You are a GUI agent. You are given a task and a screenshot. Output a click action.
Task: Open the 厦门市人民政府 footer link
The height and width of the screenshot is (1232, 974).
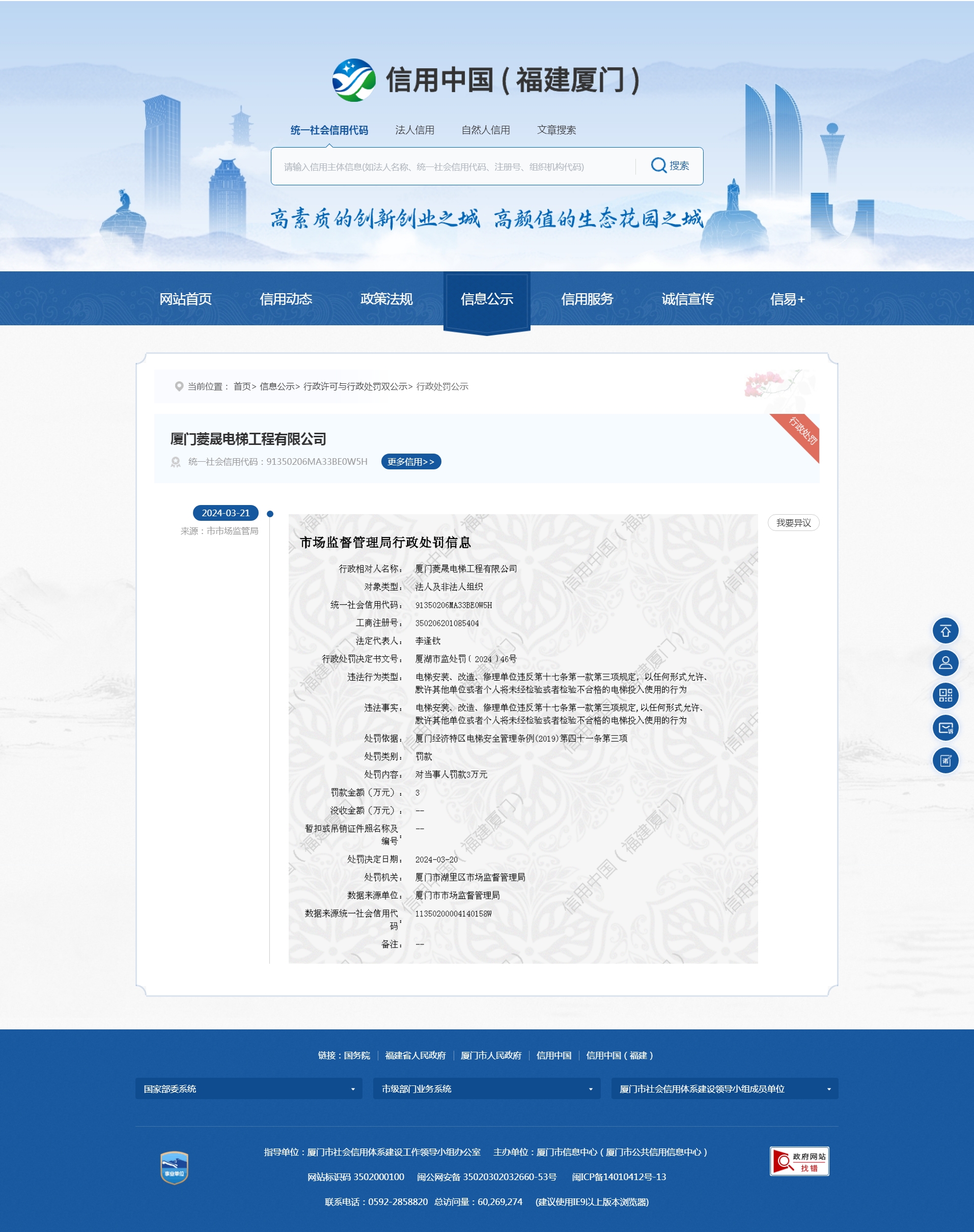click(x=491, y=1055)
